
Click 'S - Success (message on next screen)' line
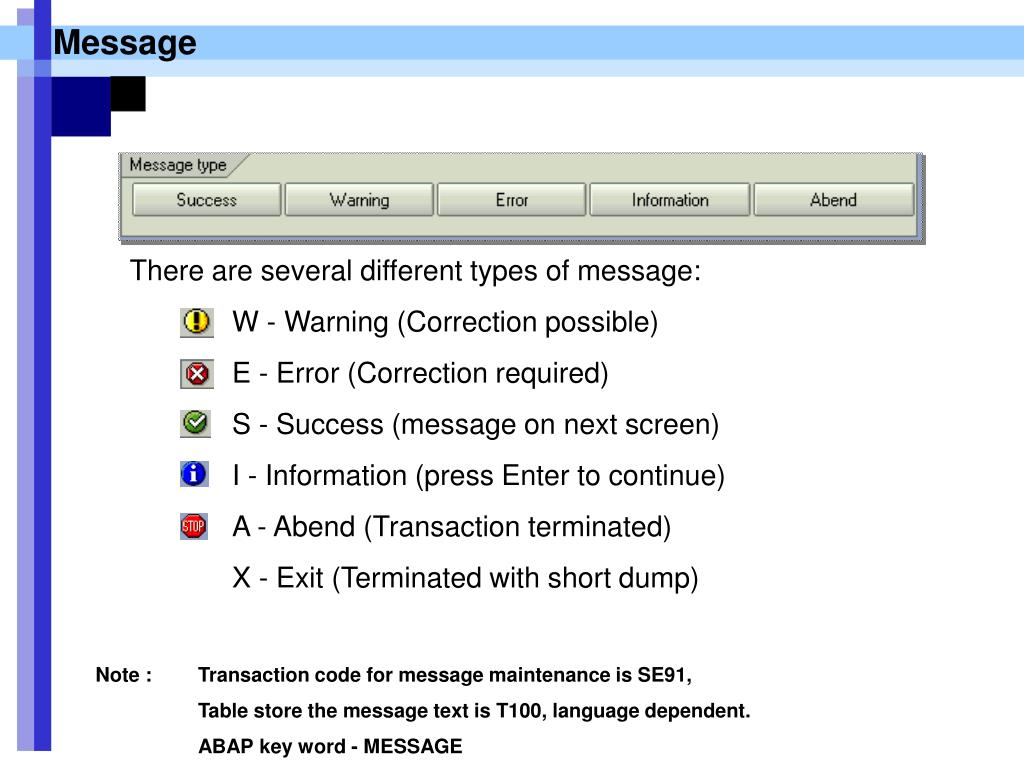[476, 424]
